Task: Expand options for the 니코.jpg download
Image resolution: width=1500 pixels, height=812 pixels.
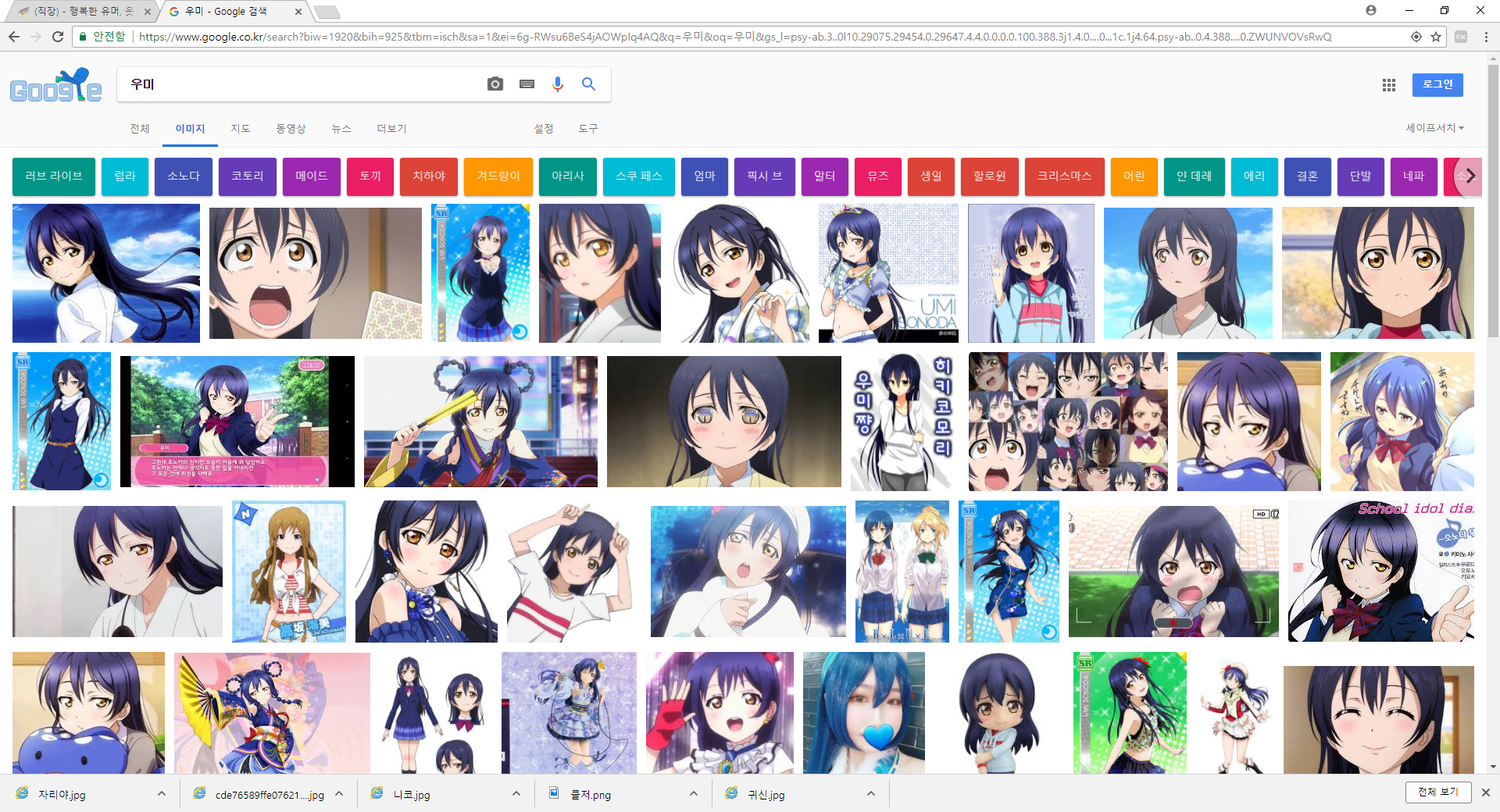Action: pos(516,793)
